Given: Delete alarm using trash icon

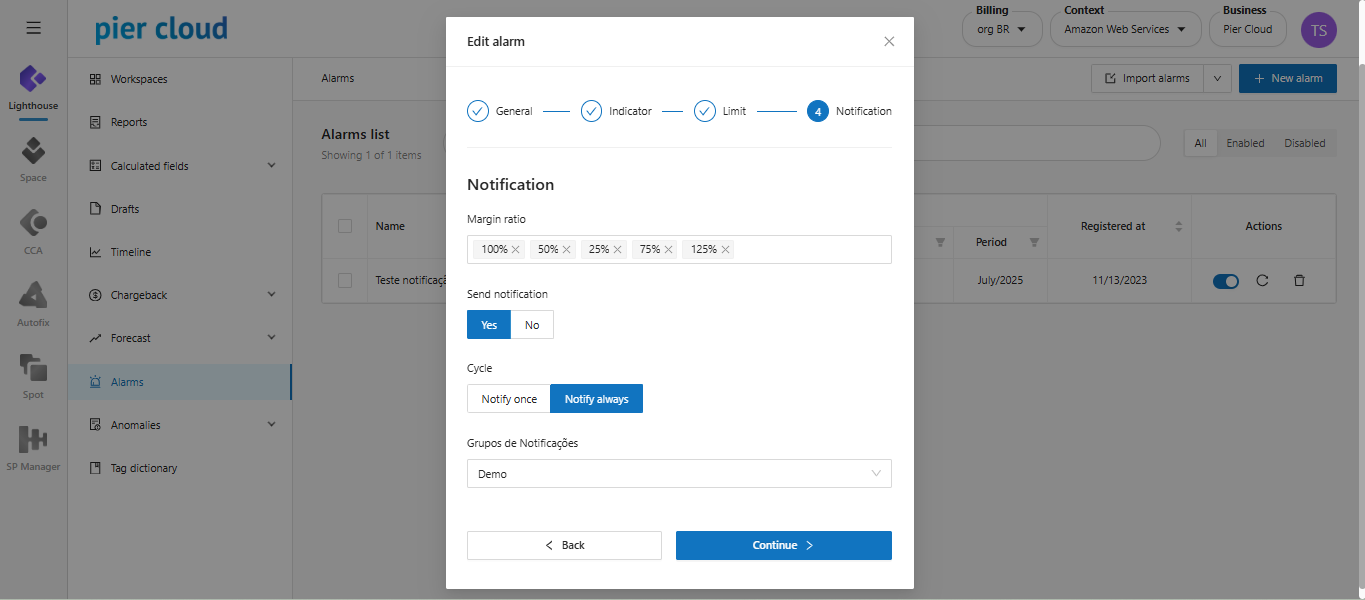Looking at the screenshot, I should click(1299, 281).
